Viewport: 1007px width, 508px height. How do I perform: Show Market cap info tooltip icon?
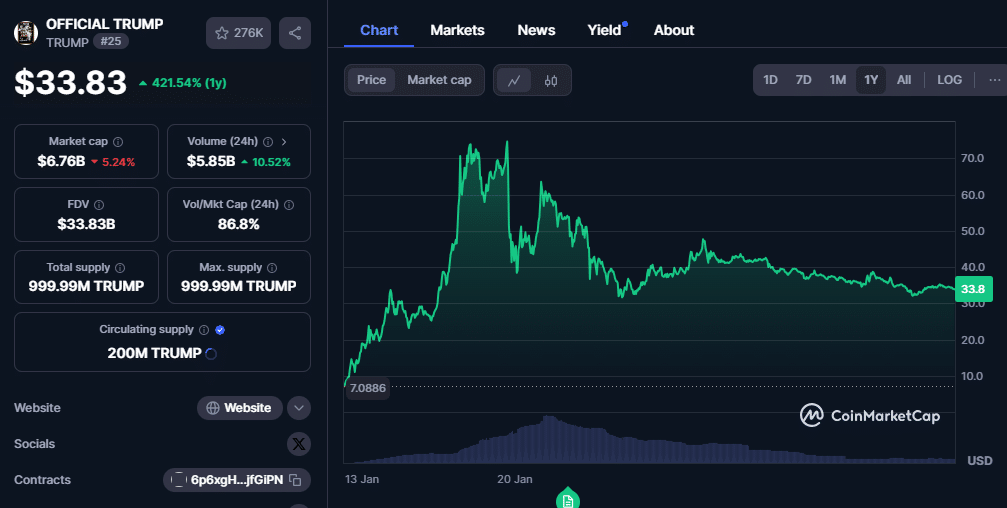pos(118,142)
